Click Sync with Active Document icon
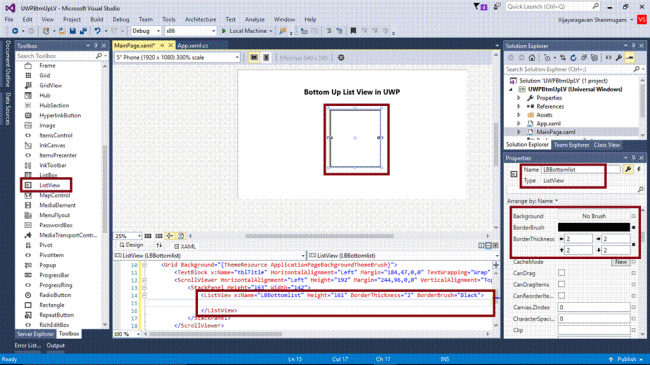 [x=563, y=58]
